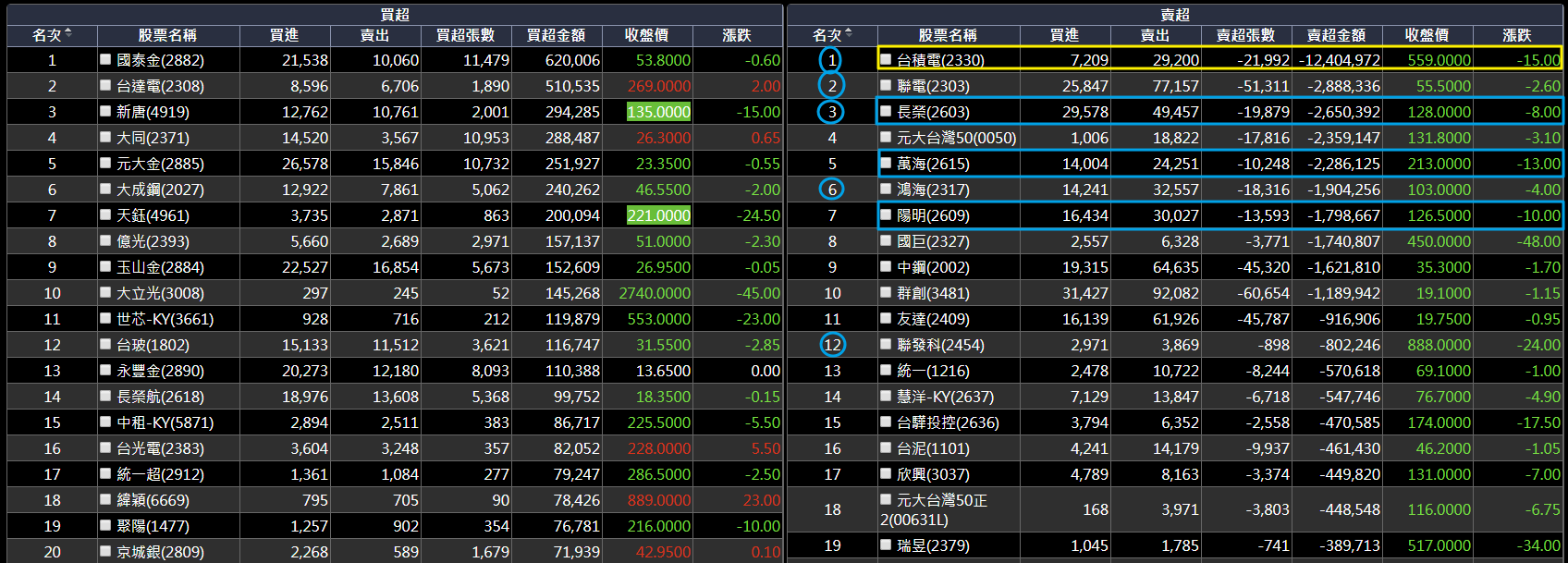Click the 買超張數 column header

(x=465, y=35)
